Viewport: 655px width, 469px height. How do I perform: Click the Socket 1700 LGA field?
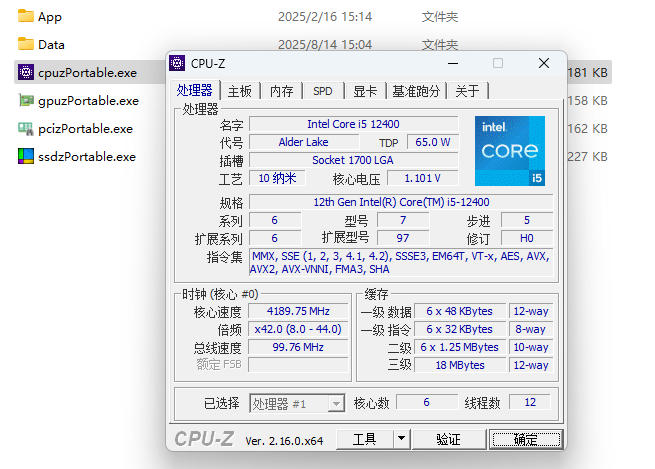click(x=353, y=160)
